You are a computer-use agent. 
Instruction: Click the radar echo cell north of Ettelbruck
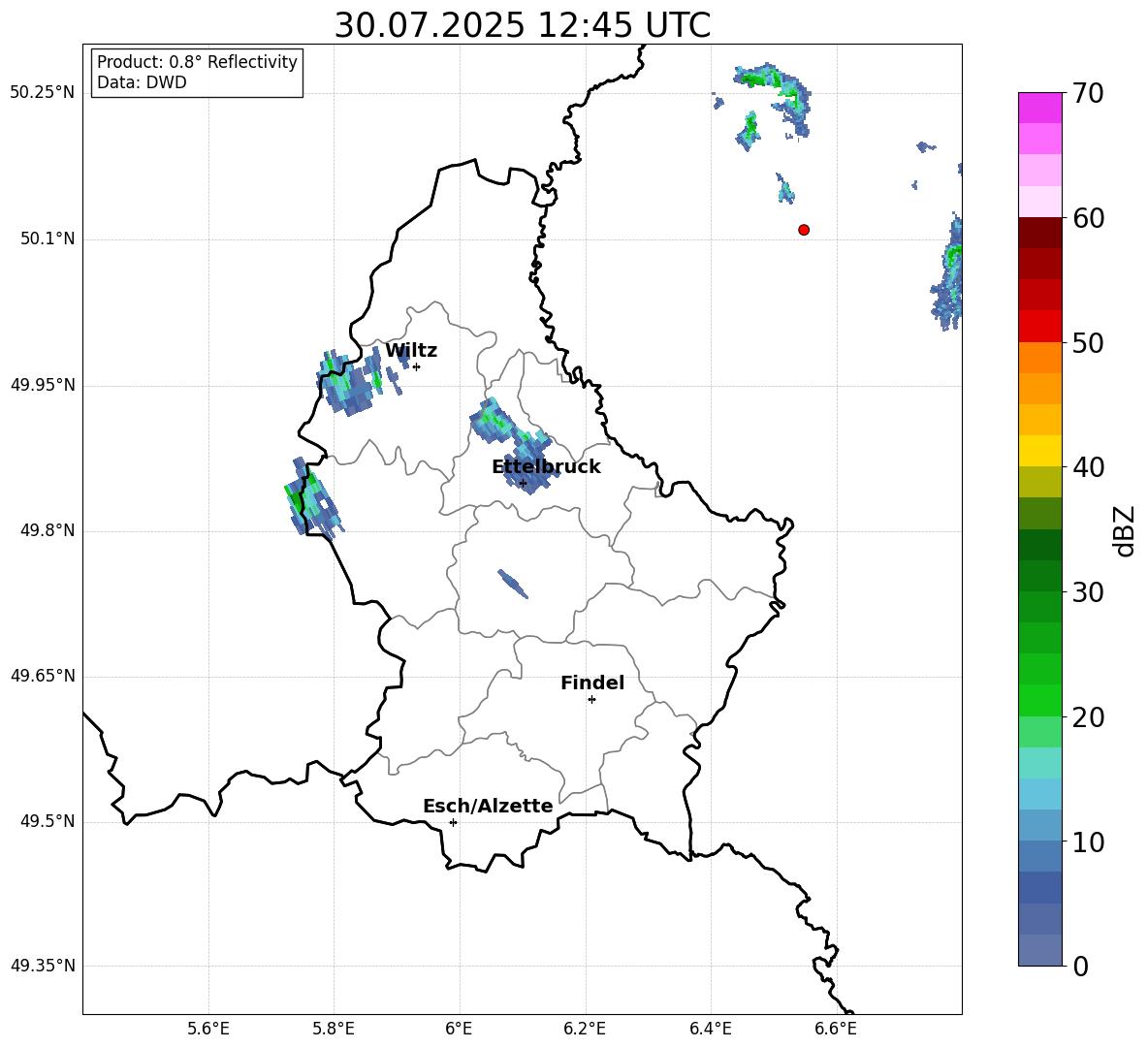tap(492, 422)
